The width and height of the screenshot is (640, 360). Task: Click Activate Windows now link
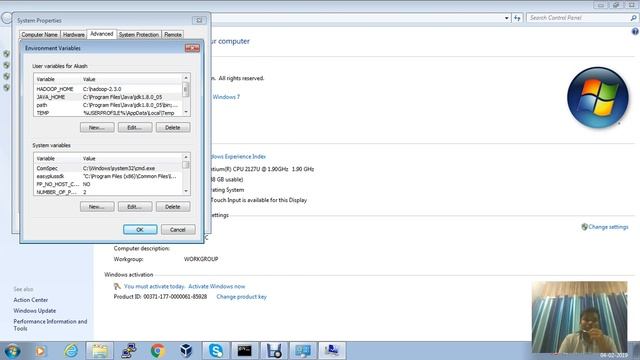pyautogui.click(x=217, y=287)
